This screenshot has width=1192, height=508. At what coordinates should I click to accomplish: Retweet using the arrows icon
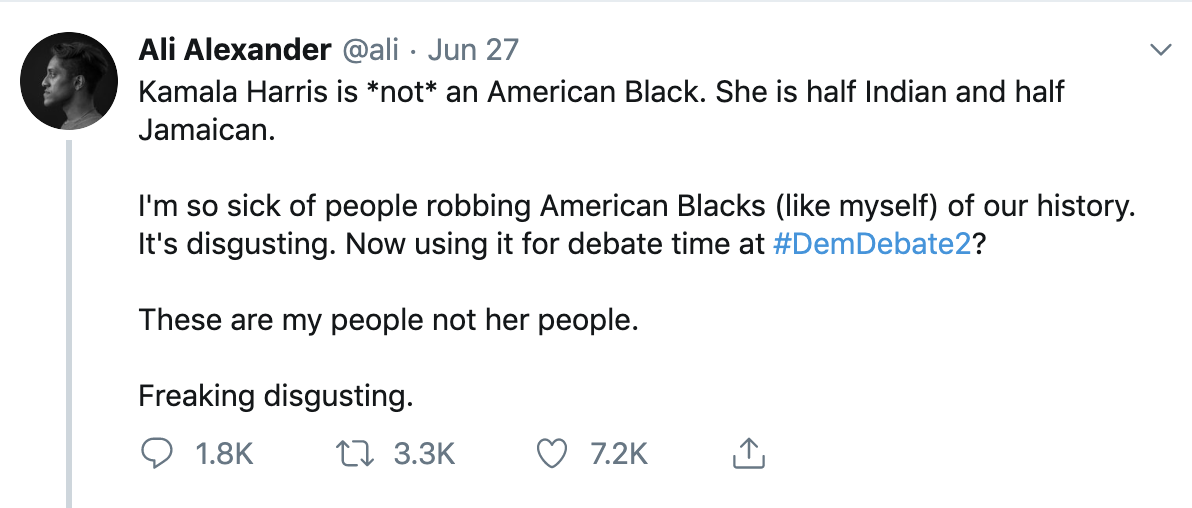pos(353,454)
